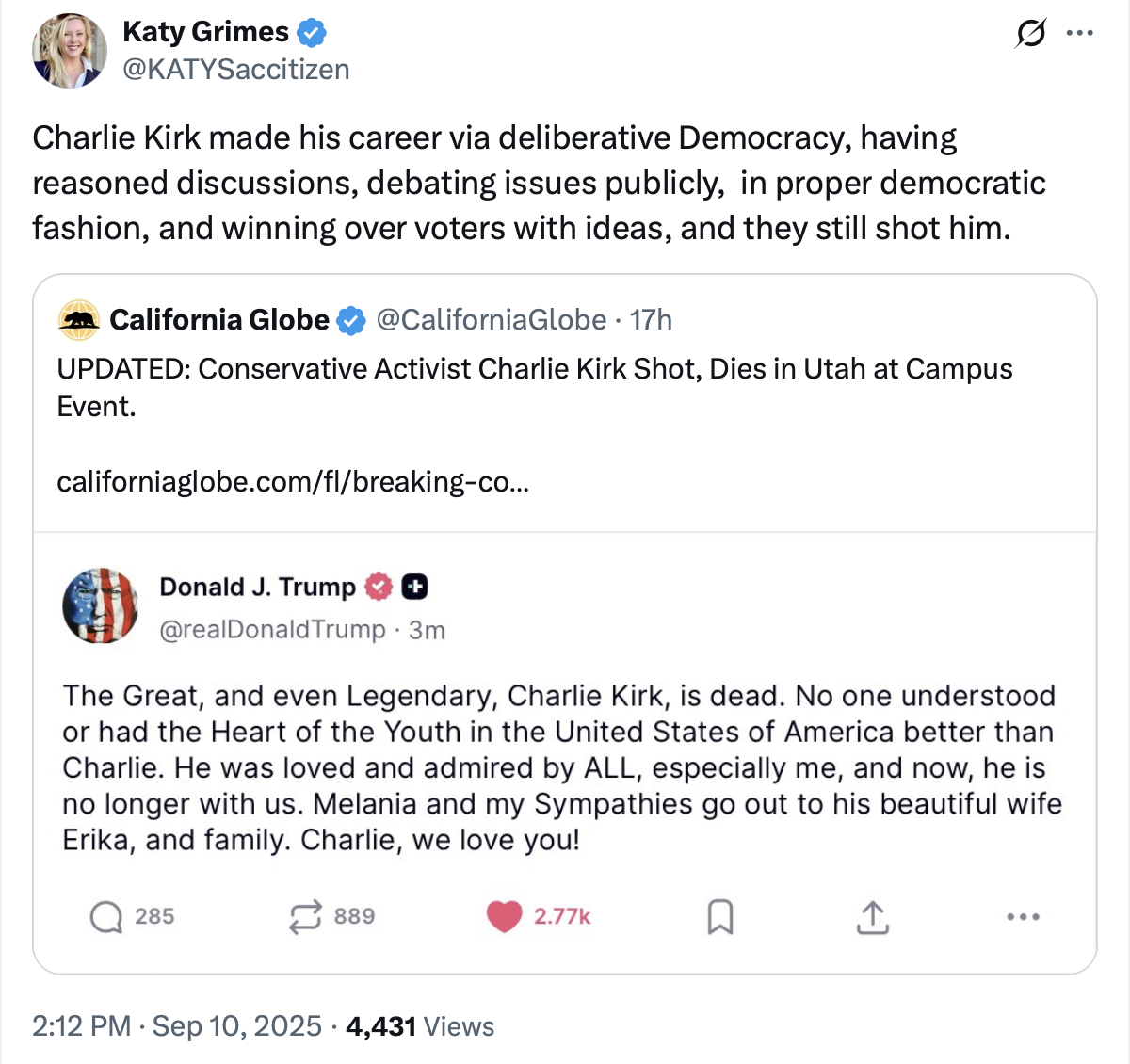Click the reply speech bubble icon
The height and width of the screenshot is (1064, 1130).
tap(106, 916)
